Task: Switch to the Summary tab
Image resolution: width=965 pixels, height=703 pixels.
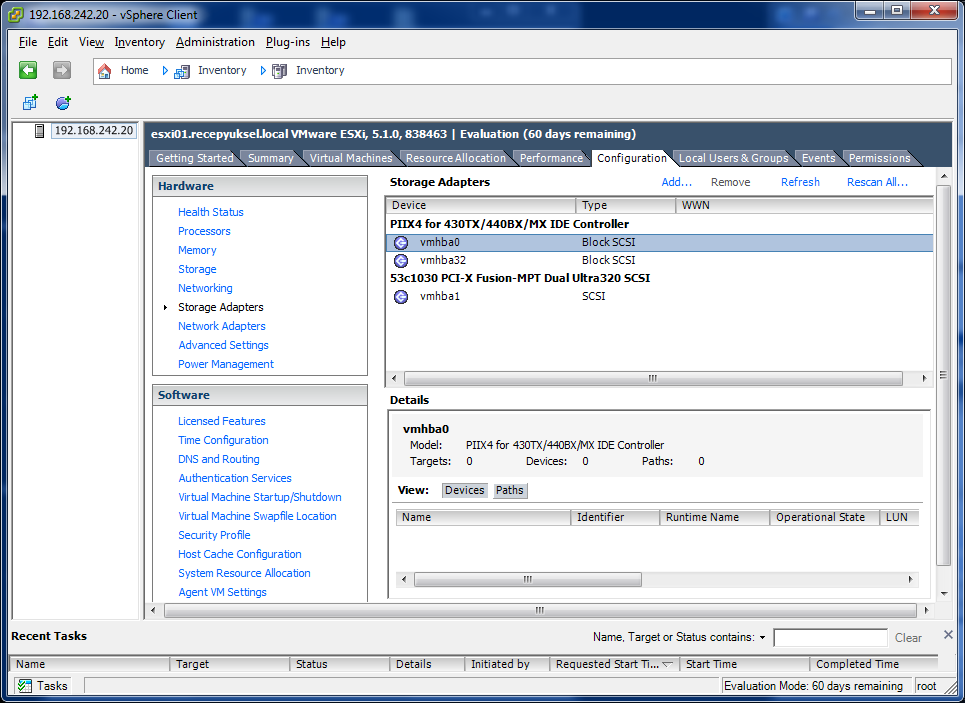Action: (270, 158)
